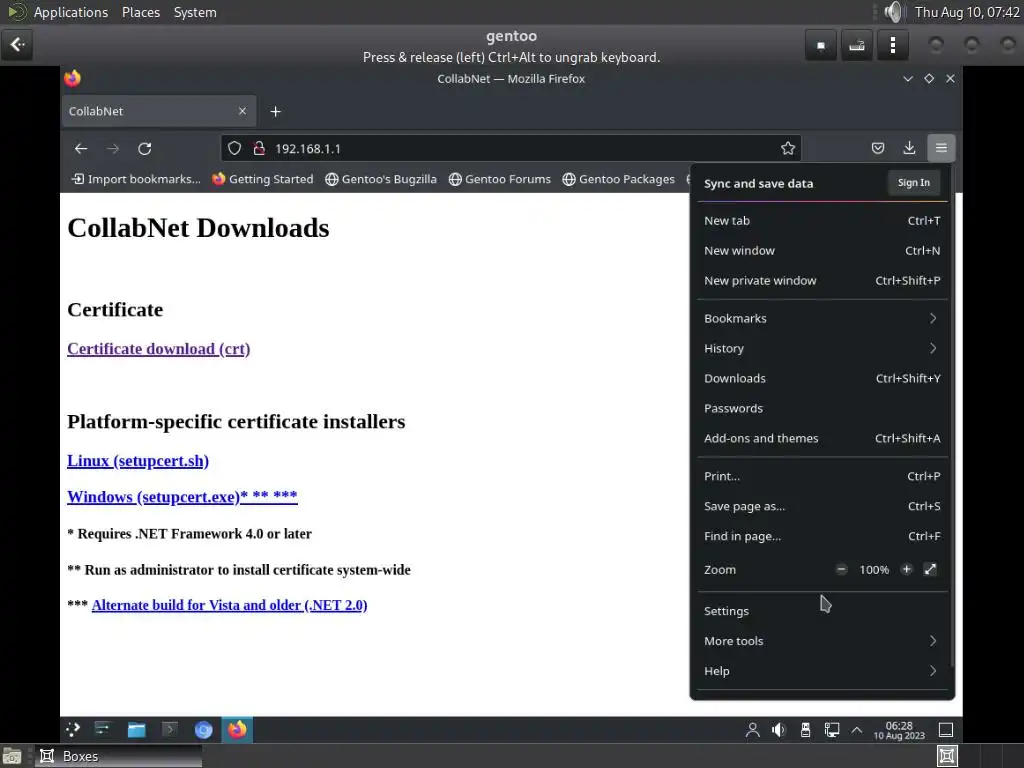Screen dimensions: 1024x768
Task: Reset zoom via the 100% label
Action: point(874,569)
